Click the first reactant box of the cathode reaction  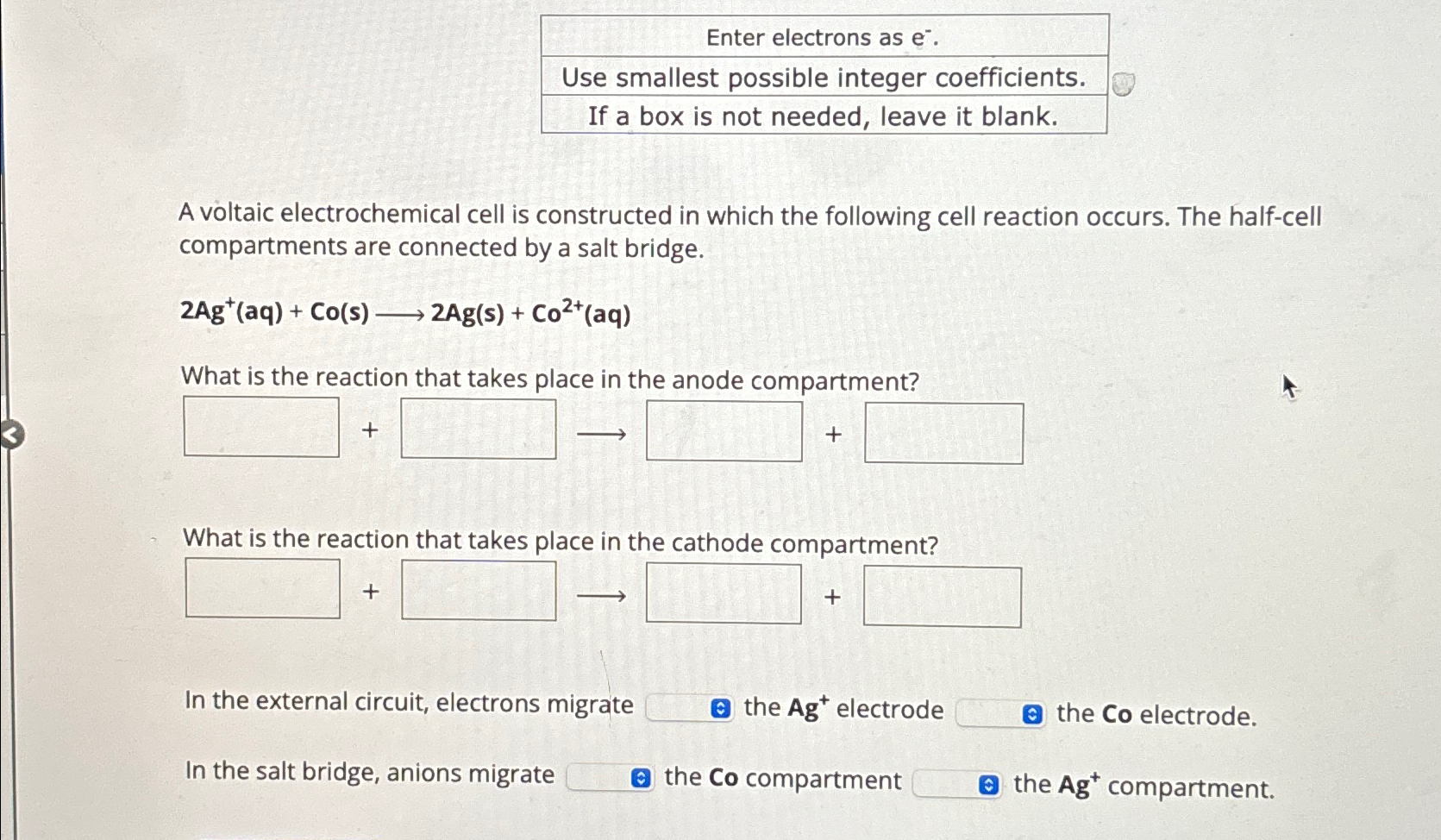coord(261,589)
